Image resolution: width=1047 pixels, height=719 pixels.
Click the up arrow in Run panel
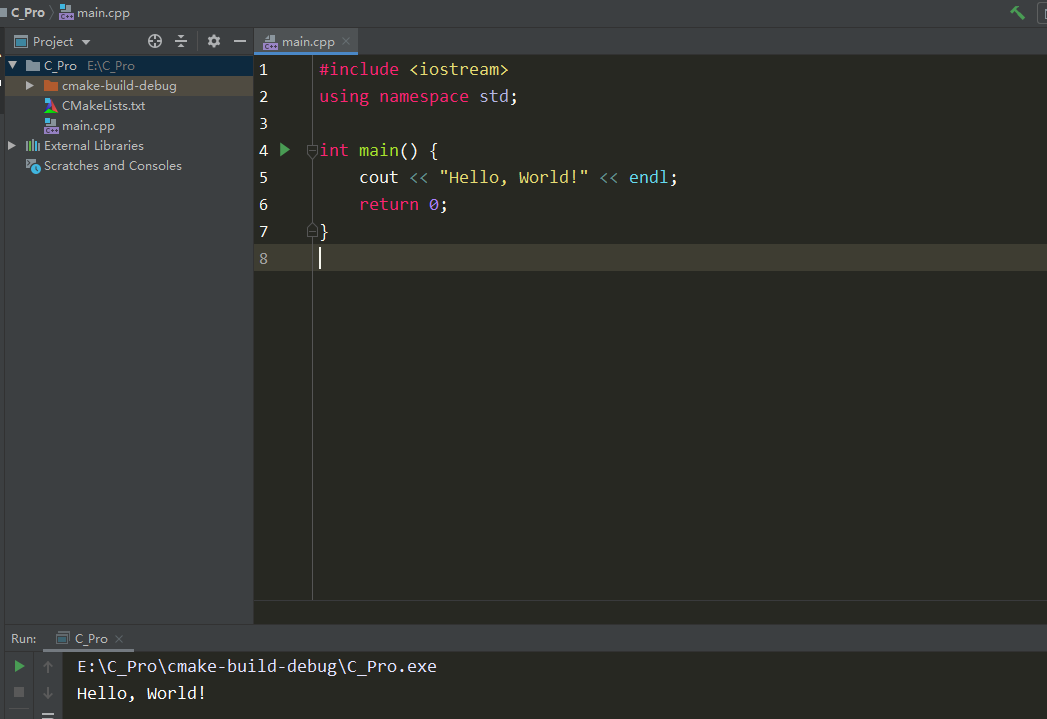pos(47,666)
